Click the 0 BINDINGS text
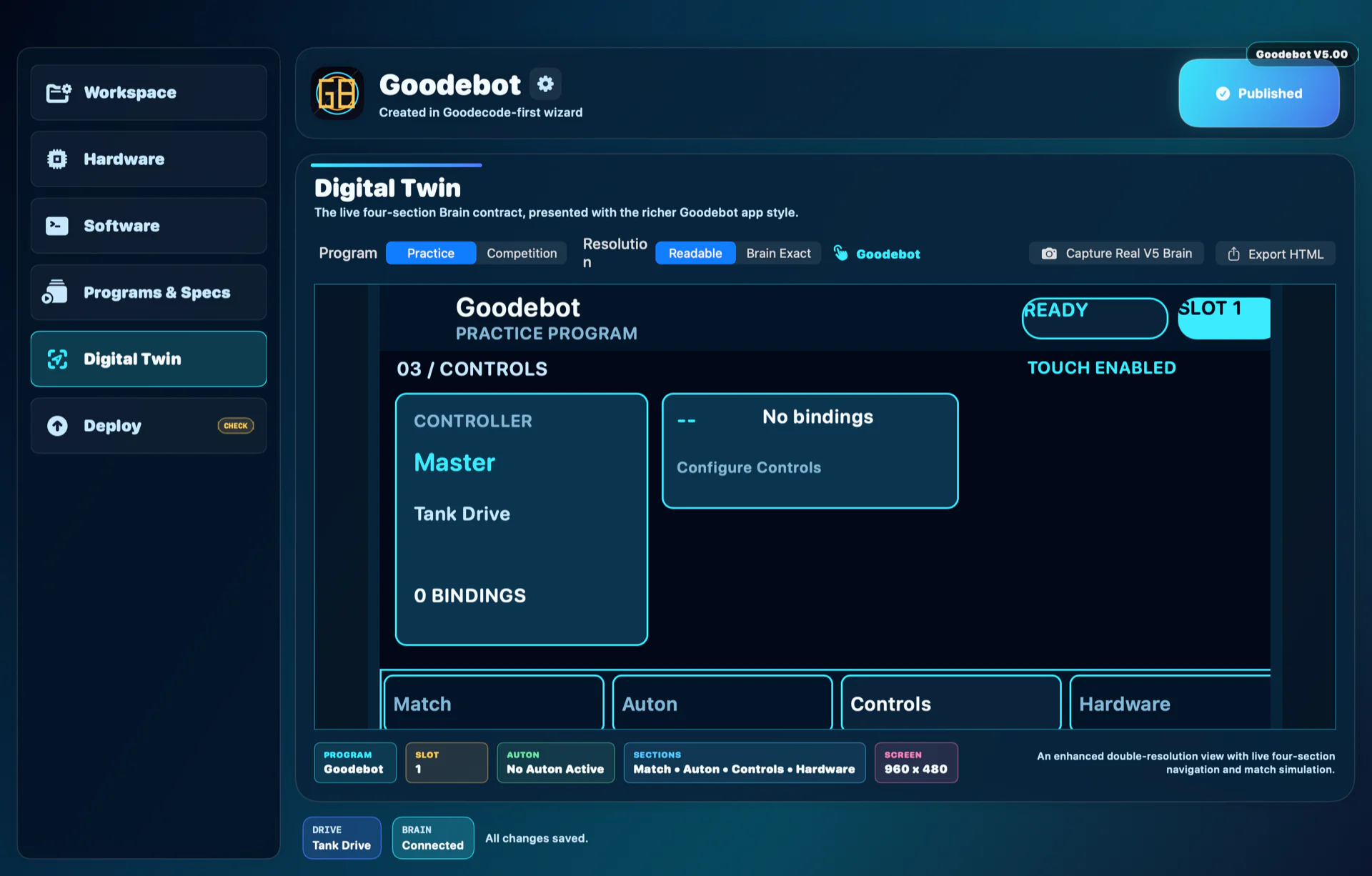 click(x=470, y=596)
